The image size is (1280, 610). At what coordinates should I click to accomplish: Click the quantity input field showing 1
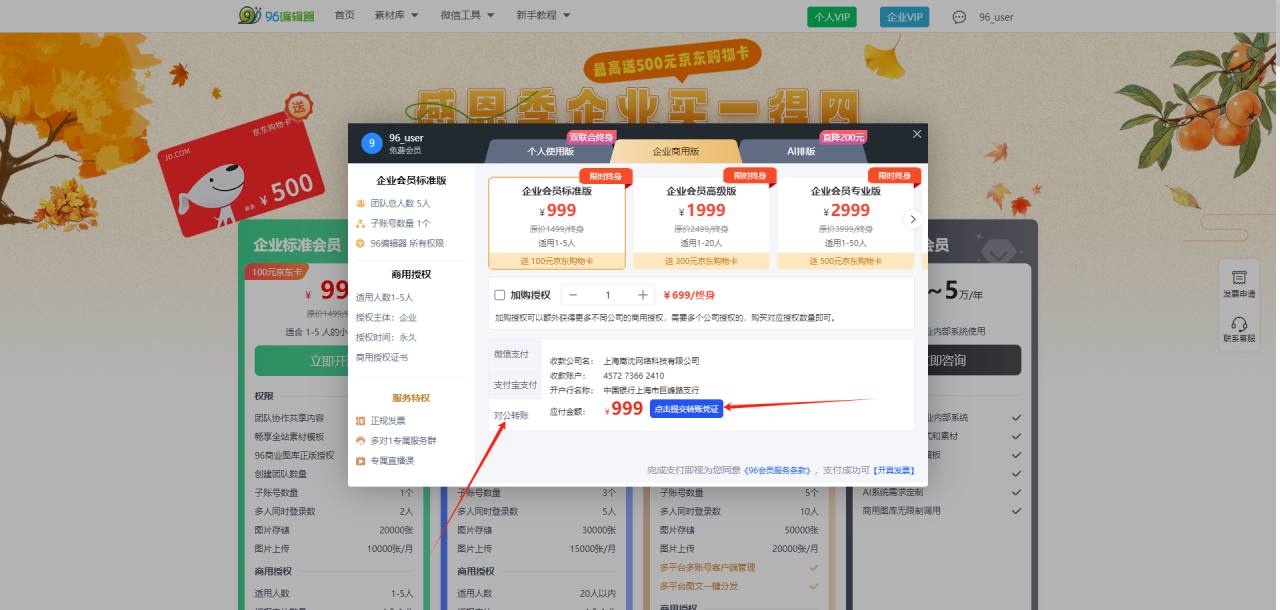point(607,295)
